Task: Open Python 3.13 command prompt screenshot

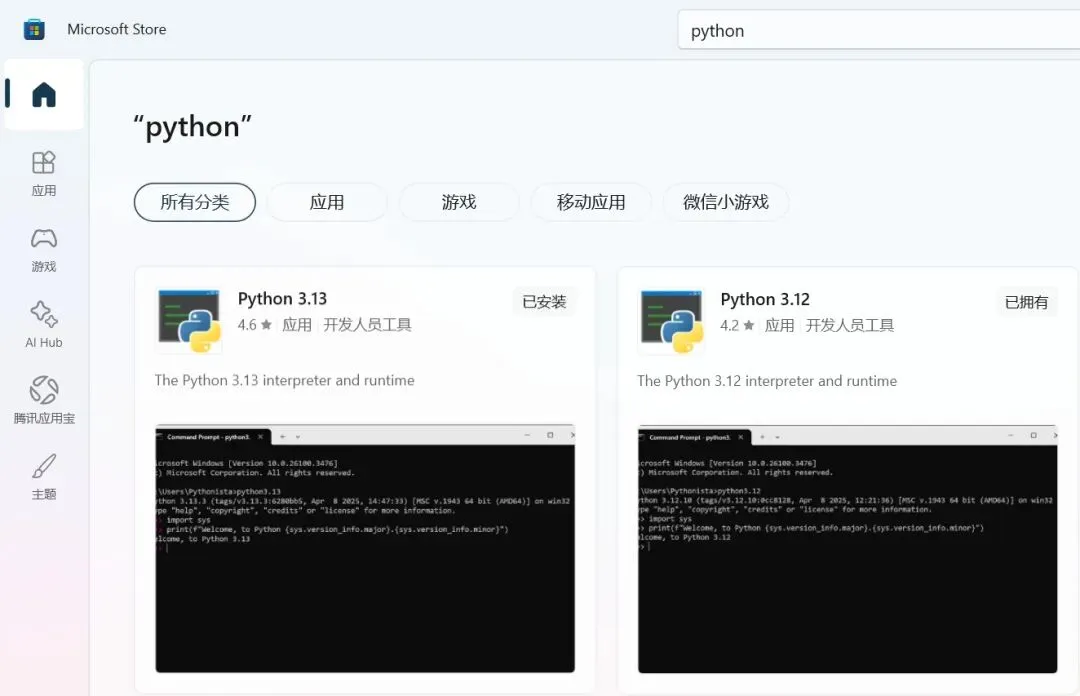Action: (365, 549)
